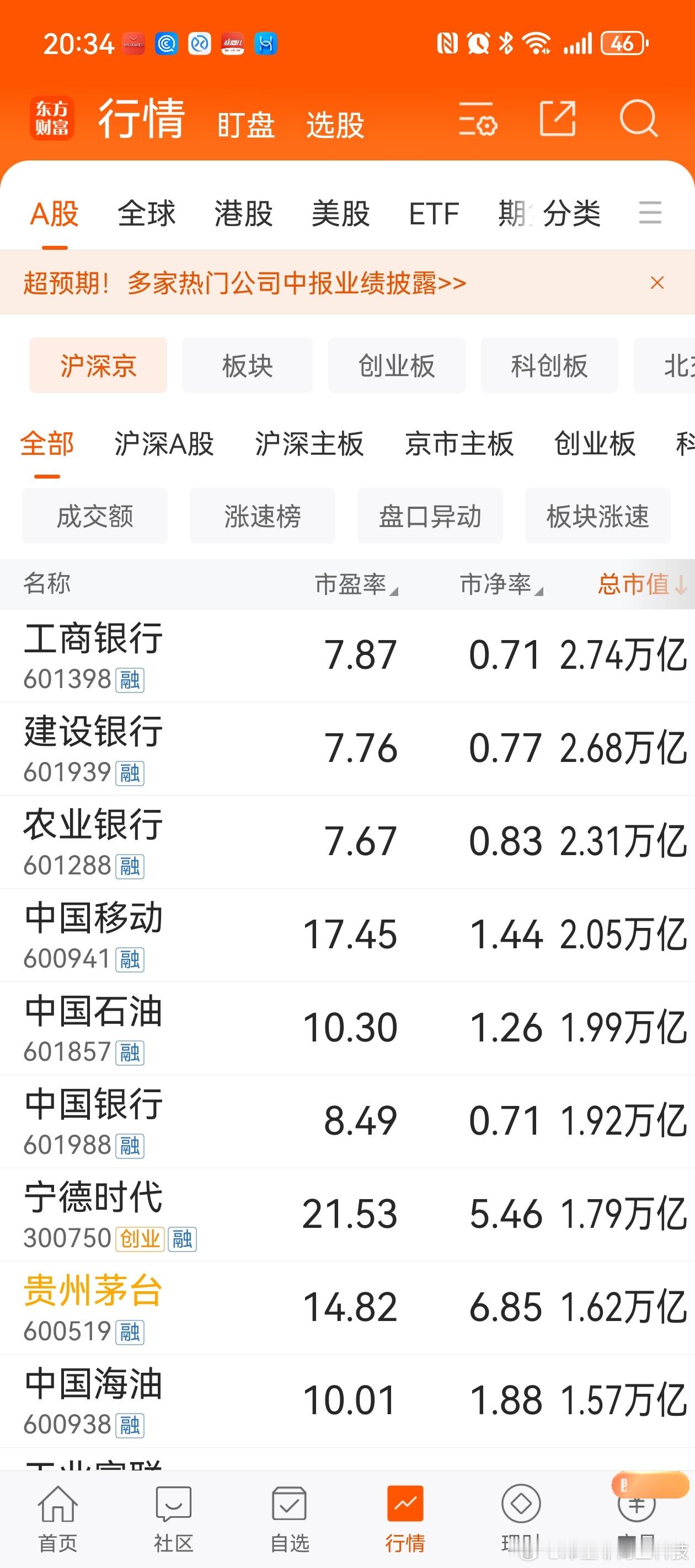Image resolution: width=695 pixels, height=1568 pixels.
Task: Switch to the 选股 tab
Action: 335,125
